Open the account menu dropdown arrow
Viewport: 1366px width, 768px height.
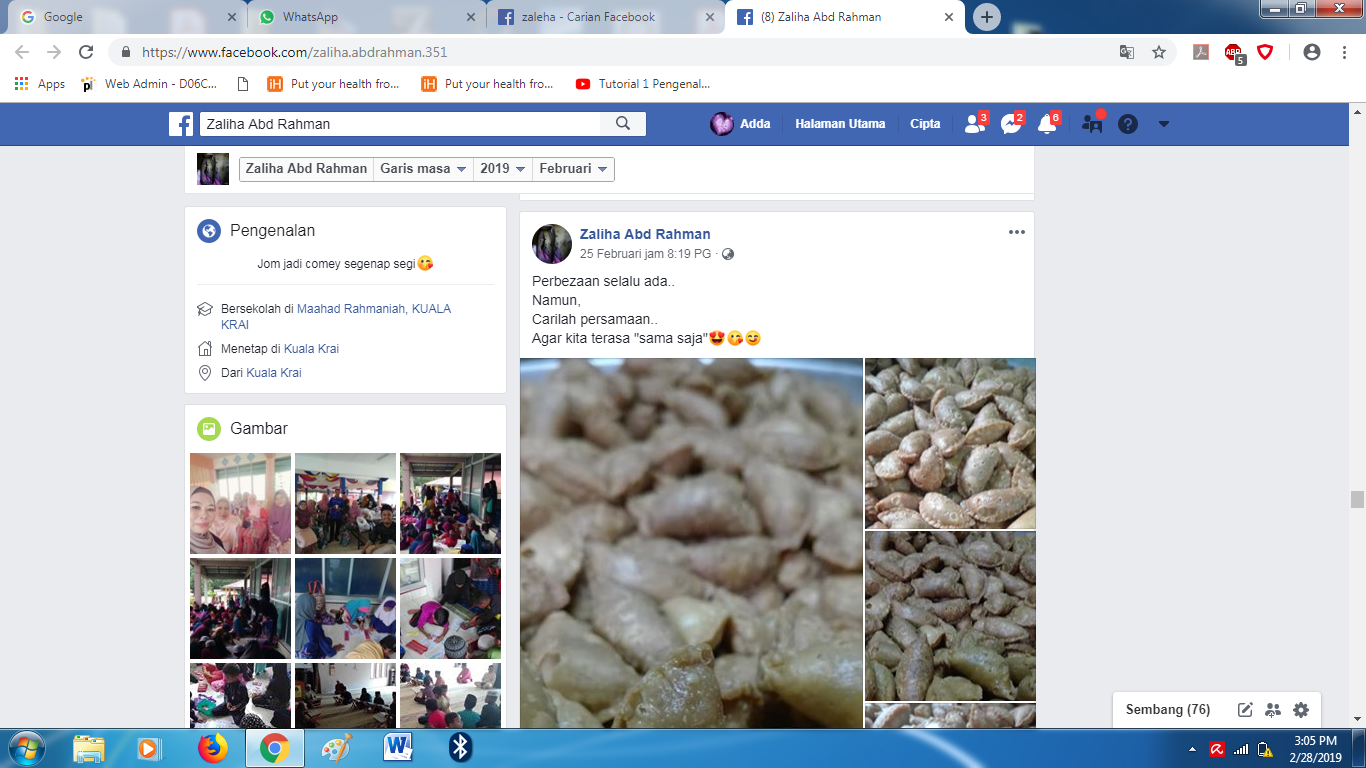click(x=1163, y=124)
